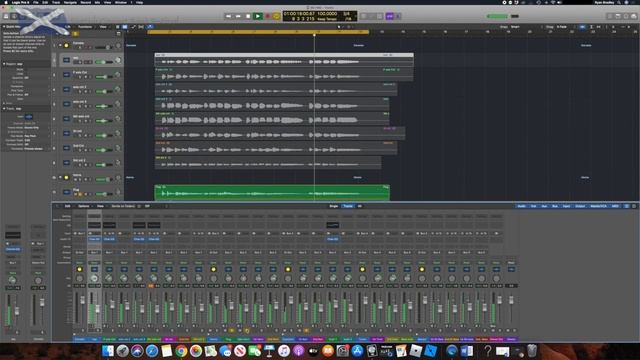The width and height of the screenshot is (640, 360).
Task: Toggle the Inspector button in the control bar
Action: click(14, 16)
